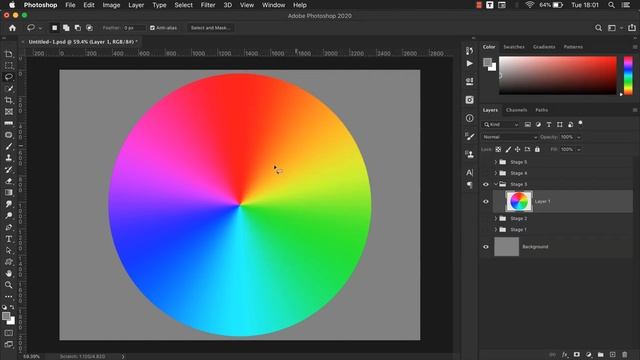Screen dimensions: 640x360
Task: Open the Character panel icon
Action: click(469, 172)
